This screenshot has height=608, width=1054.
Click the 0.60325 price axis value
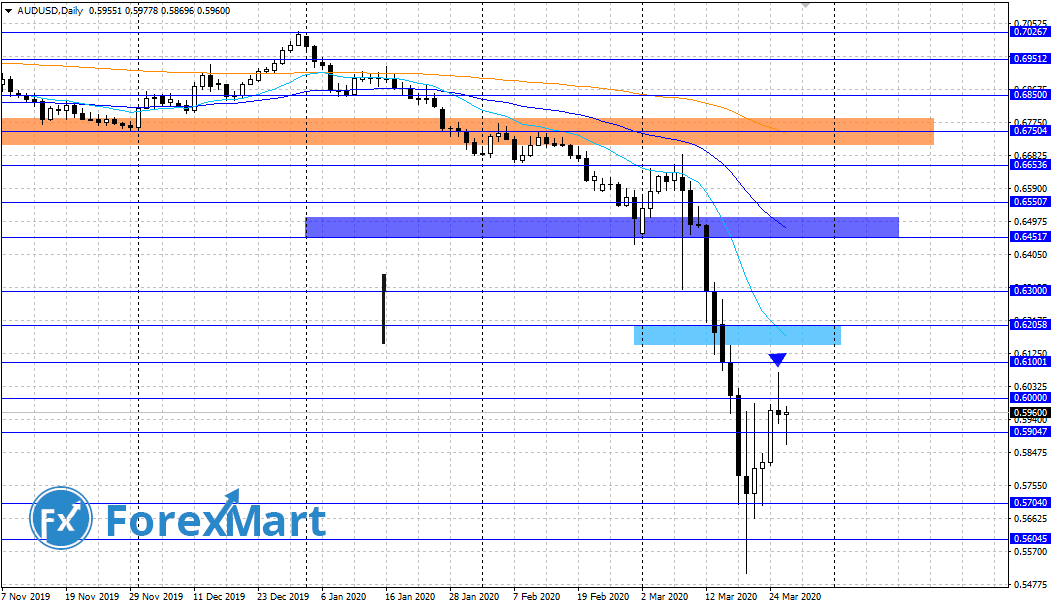[1030, 387]
